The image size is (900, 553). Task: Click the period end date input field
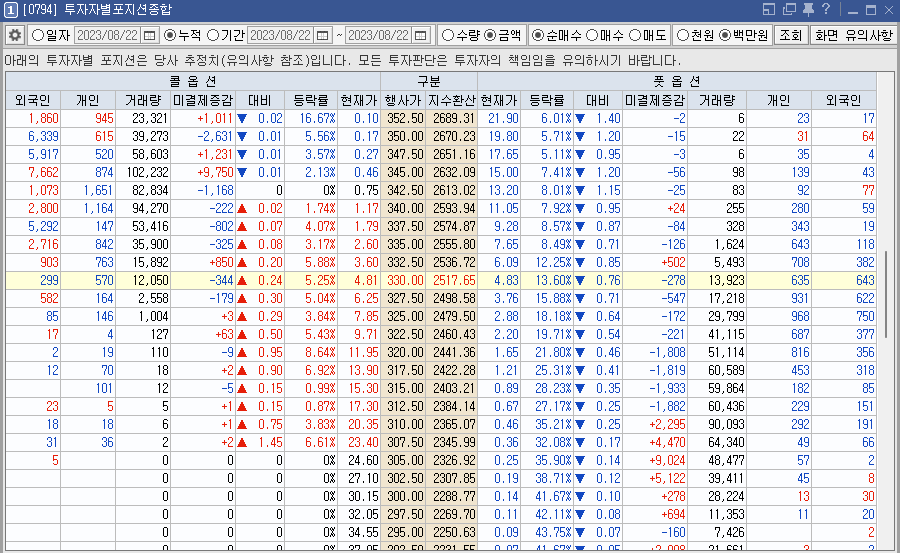click(x=379, y=36)
